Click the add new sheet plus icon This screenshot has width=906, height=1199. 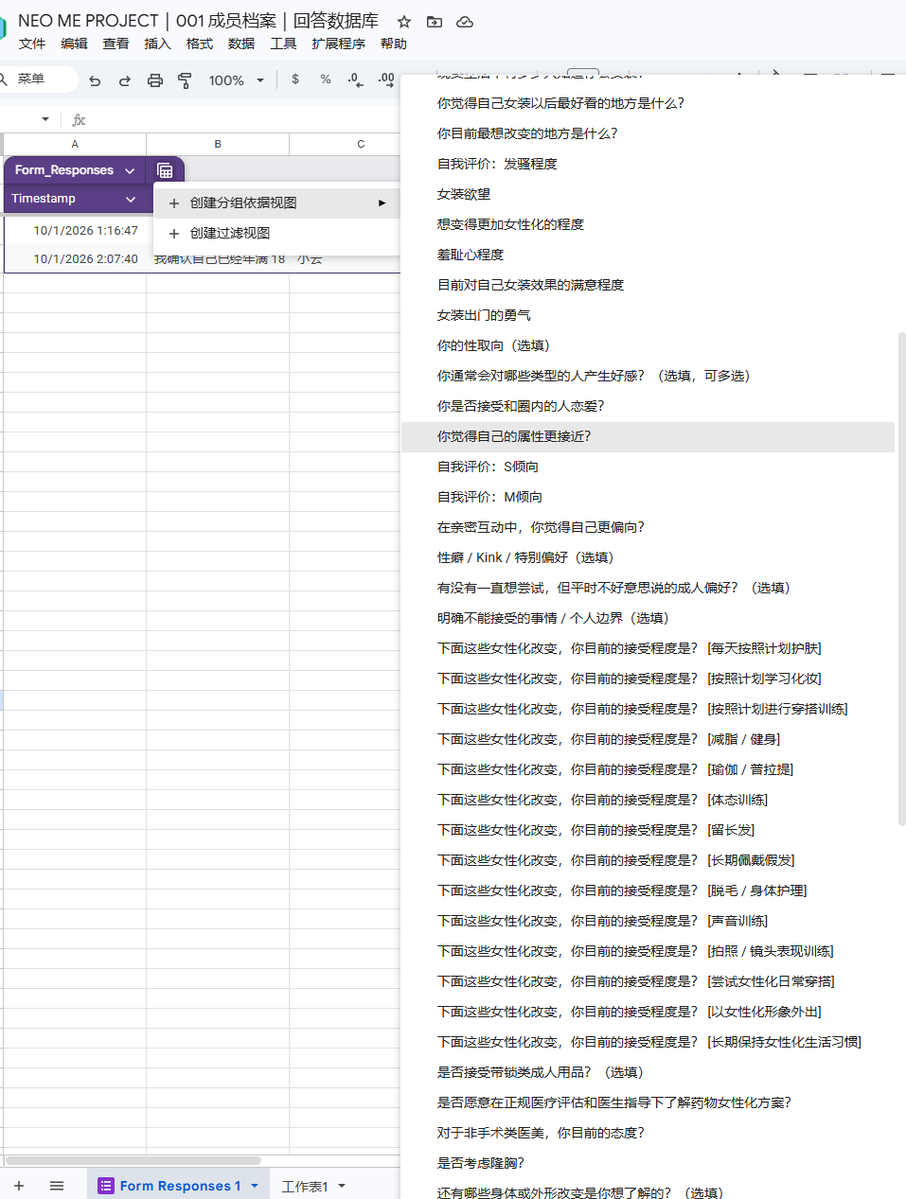tap(19, 1185)
